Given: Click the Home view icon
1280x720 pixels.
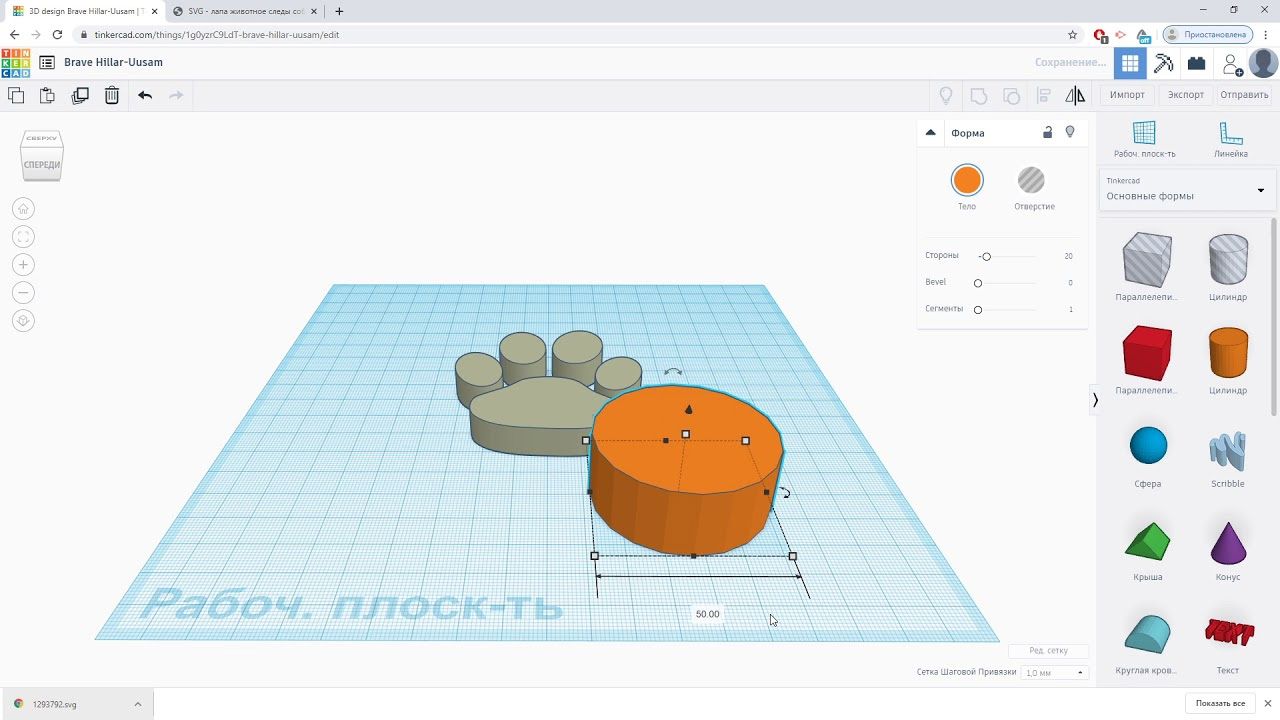Looking at the screenshot, I should pos(24,208).
